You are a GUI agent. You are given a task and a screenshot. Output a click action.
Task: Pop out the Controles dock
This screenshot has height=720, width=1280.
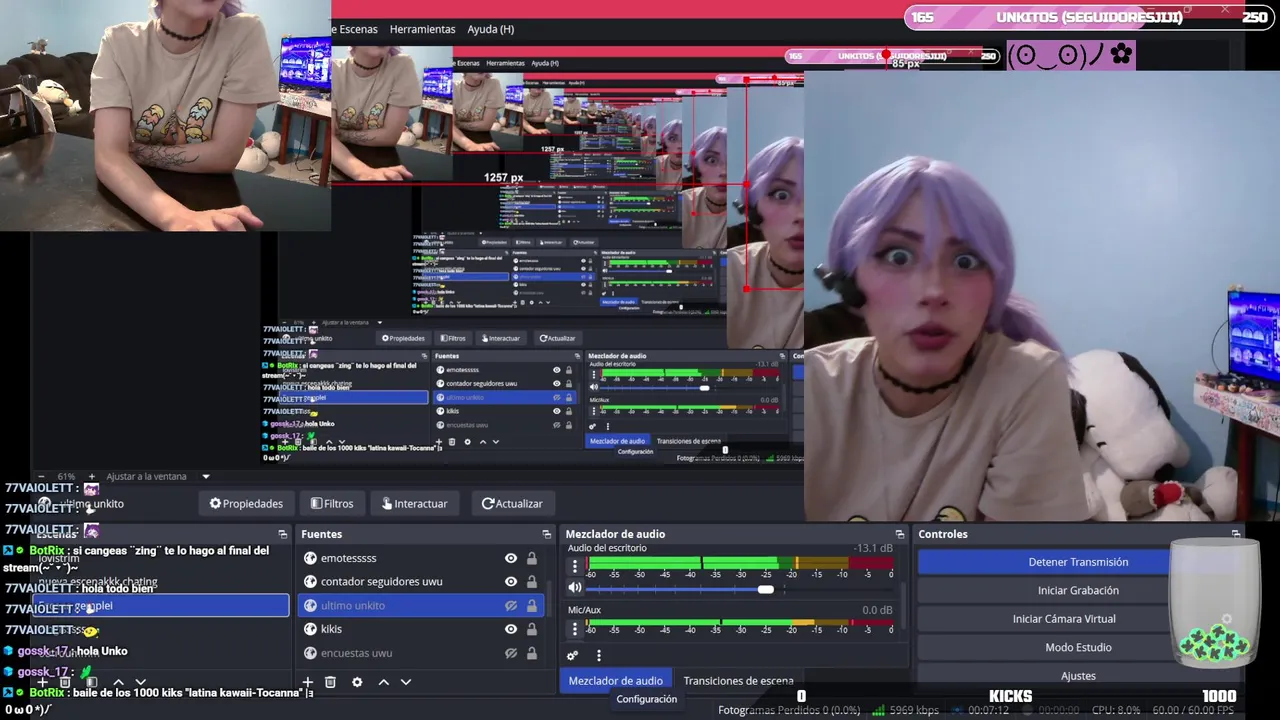pyautogui.click(x=1235, y=534)
